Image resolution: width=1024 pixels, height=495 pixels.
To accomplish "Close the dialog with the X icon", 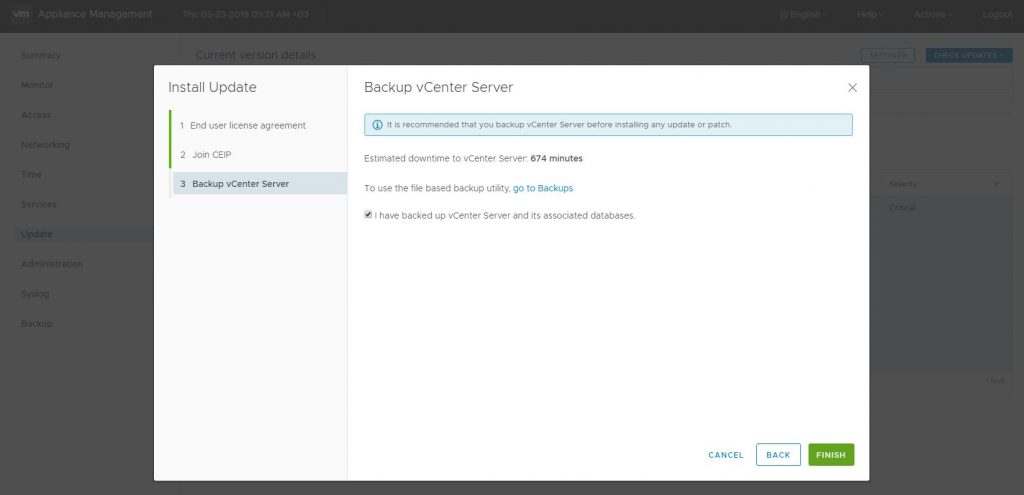I will point(852,88).
